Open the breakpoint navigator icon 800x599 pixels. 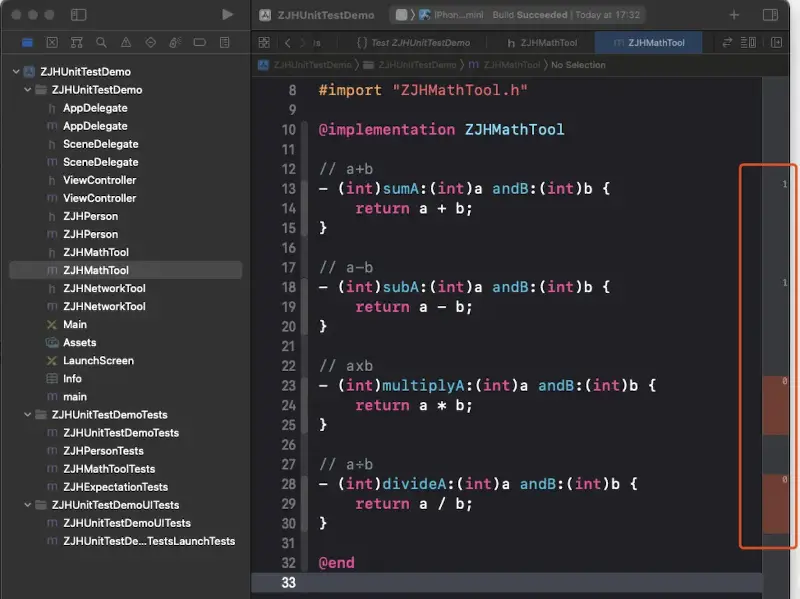click(200, 42)
